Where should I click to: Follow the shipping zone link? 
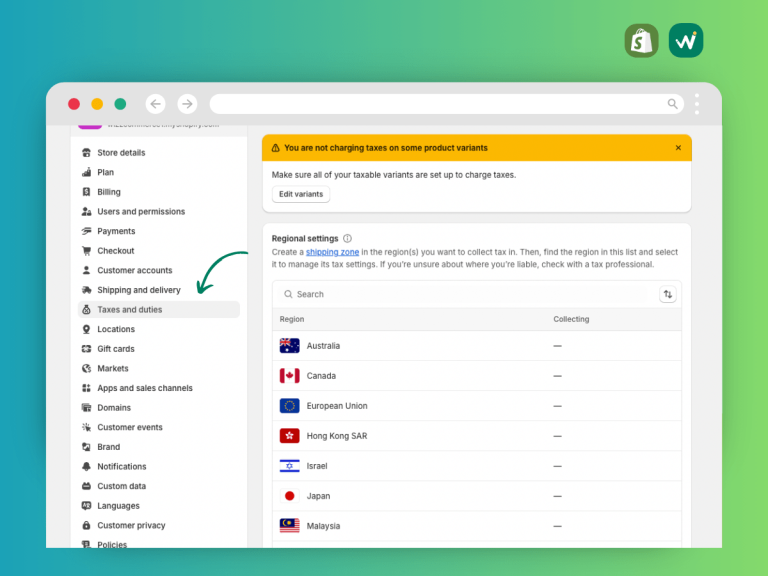tap(332, 252)
